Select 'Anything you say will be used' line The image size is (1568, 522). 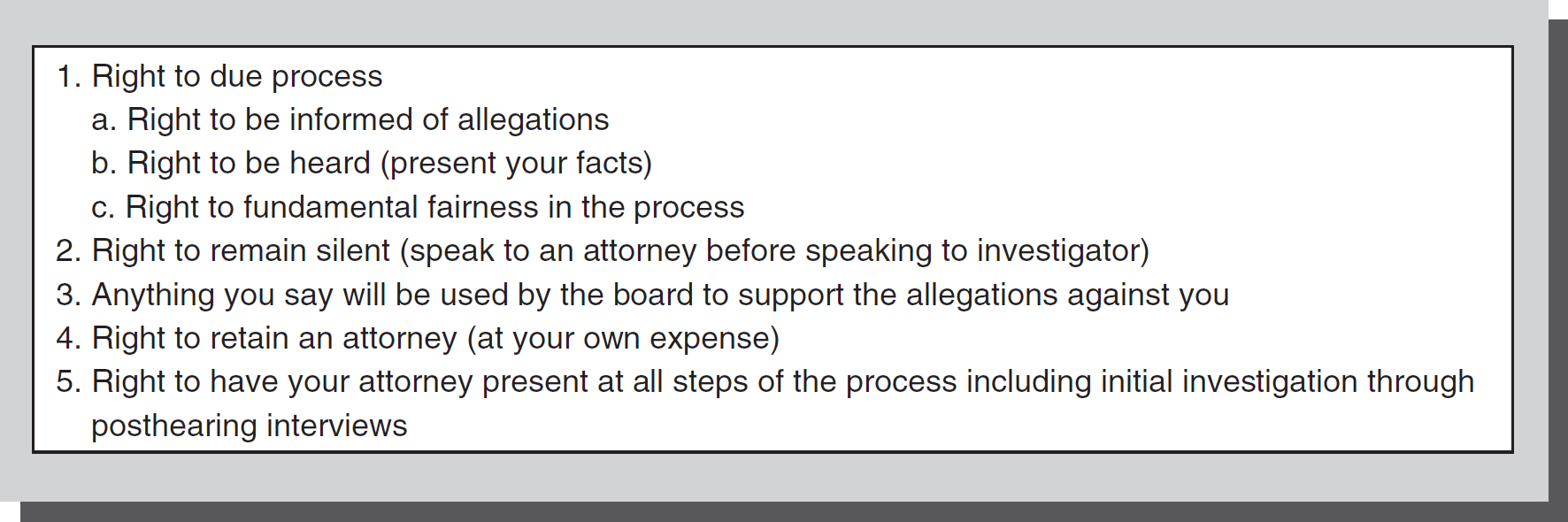(x=660, y=295)
